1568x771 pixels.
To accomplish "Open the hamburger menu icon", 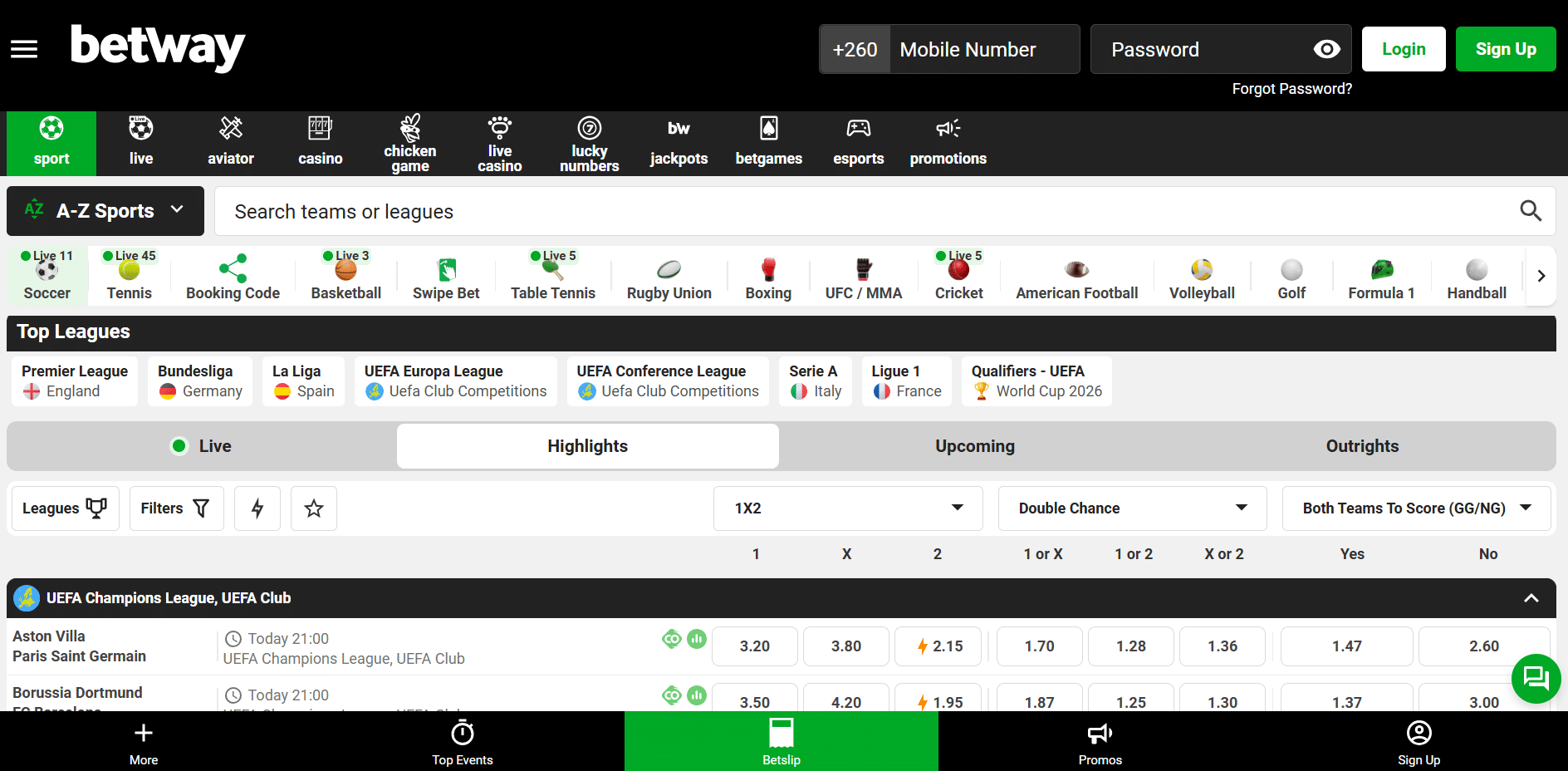I will tap(24, 49).
